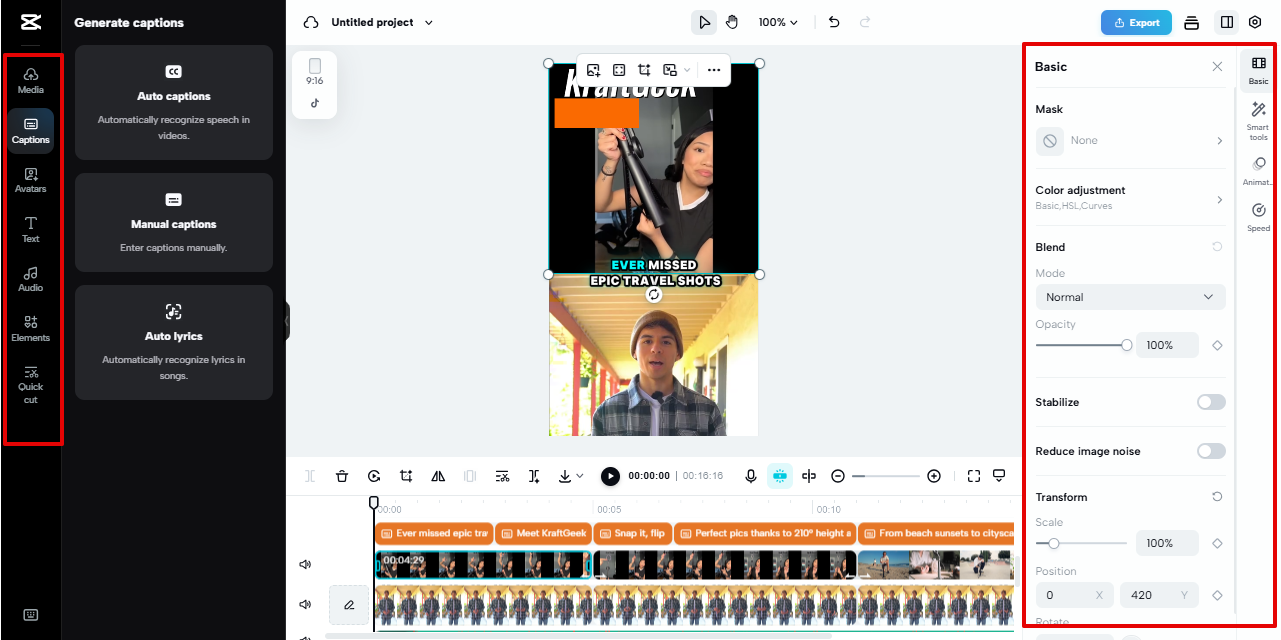Delete the selected clip using trash icon
1281x640 pixels.
tap(342, 476)
